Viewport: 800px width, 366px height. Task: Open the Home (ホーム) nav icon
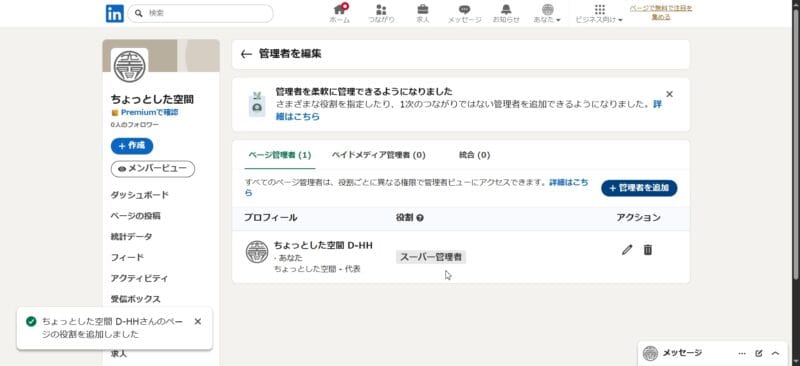tap(339, 14)
